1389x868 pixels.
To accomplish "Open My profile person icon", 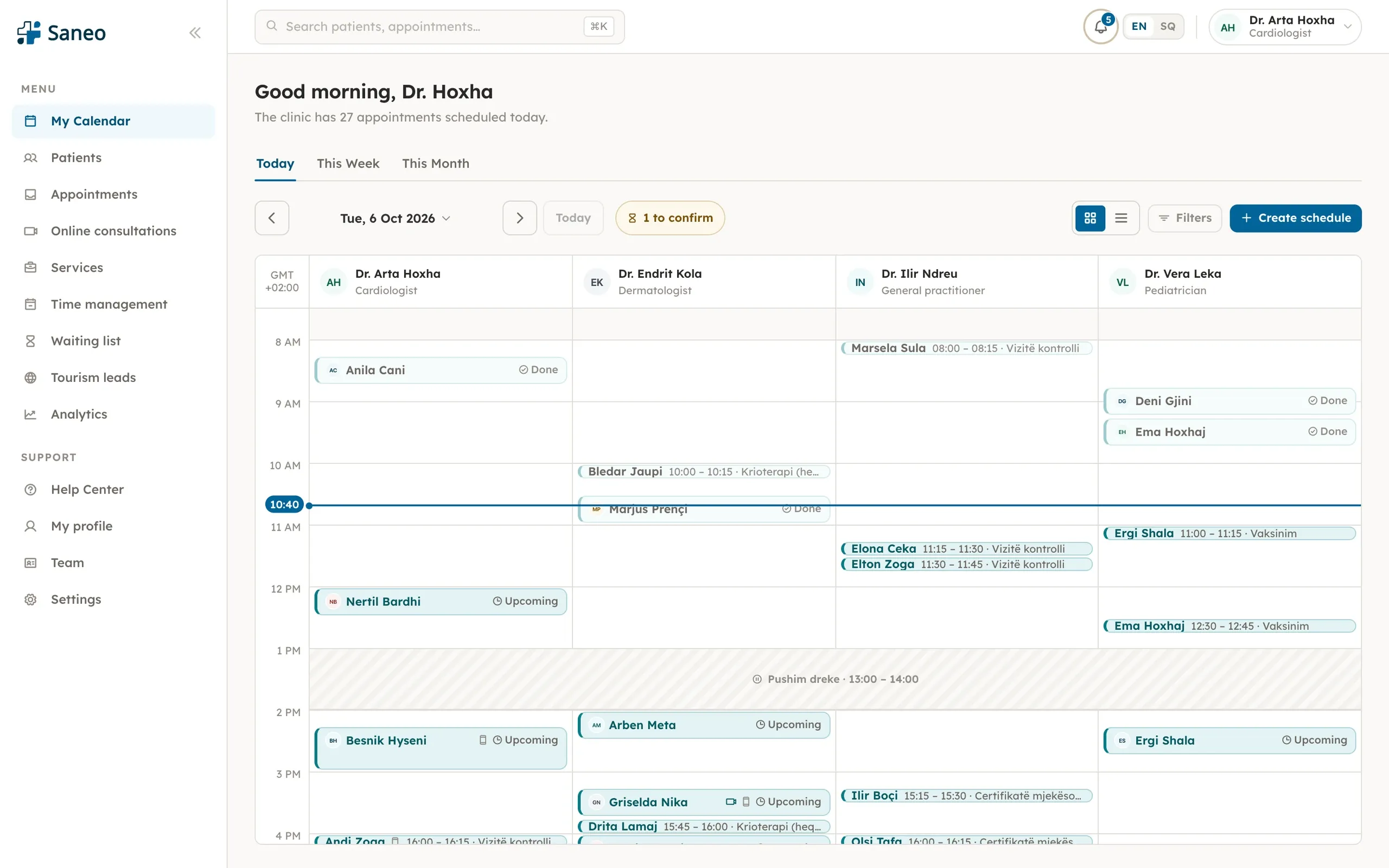I will coord(30,526).
